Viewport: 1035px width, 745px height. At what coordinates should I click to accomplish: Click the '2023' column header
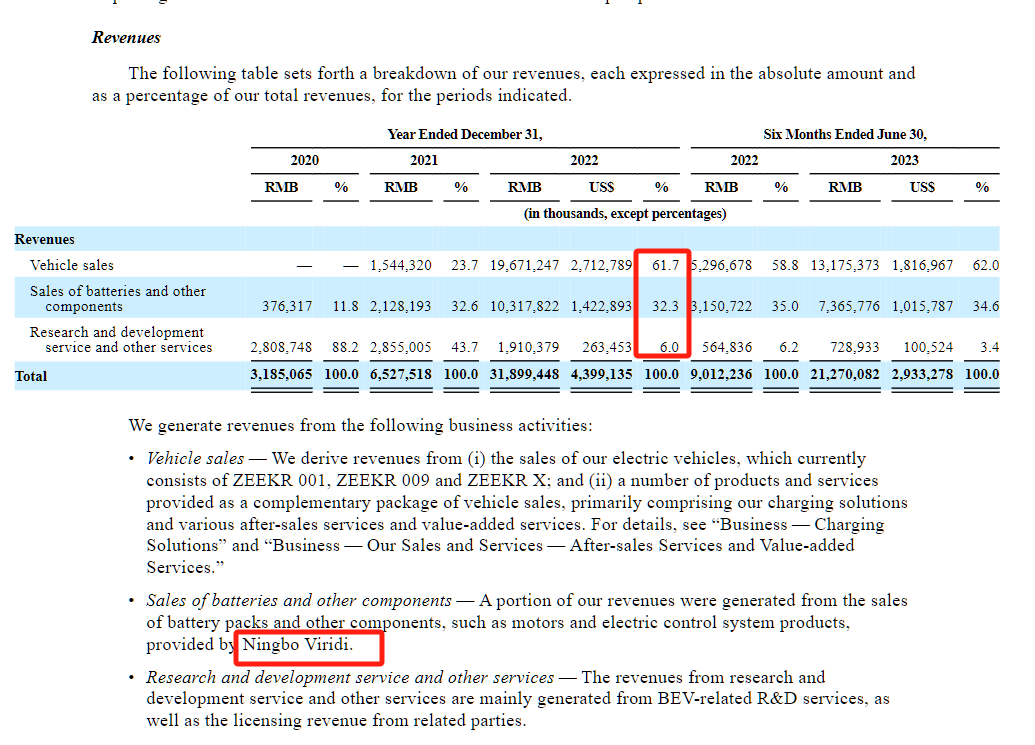[904, 160]
